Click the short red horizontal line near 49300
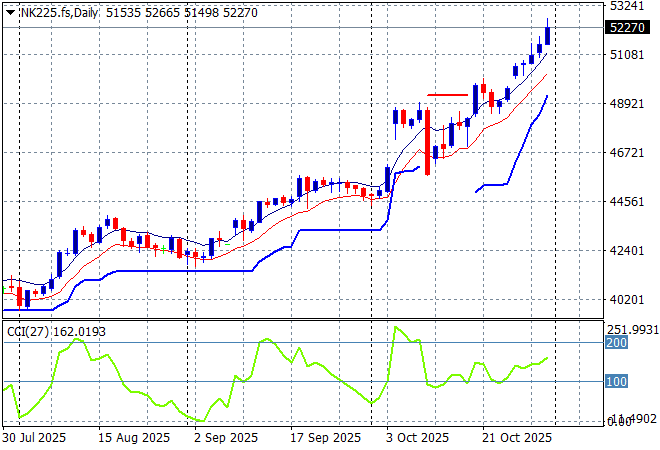This screenshot has height=450, width=660. (x=447, y=95)
